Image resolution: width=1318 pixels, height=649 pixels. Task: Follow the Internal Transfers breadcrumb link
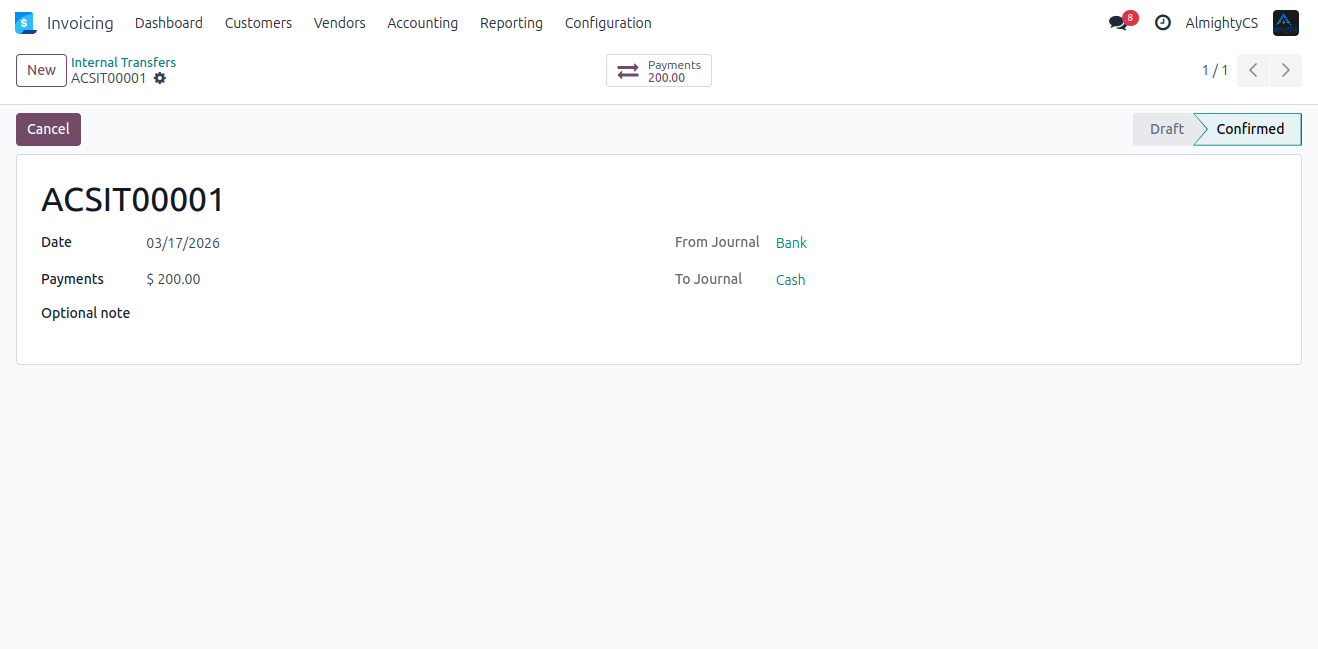[123, 62]
